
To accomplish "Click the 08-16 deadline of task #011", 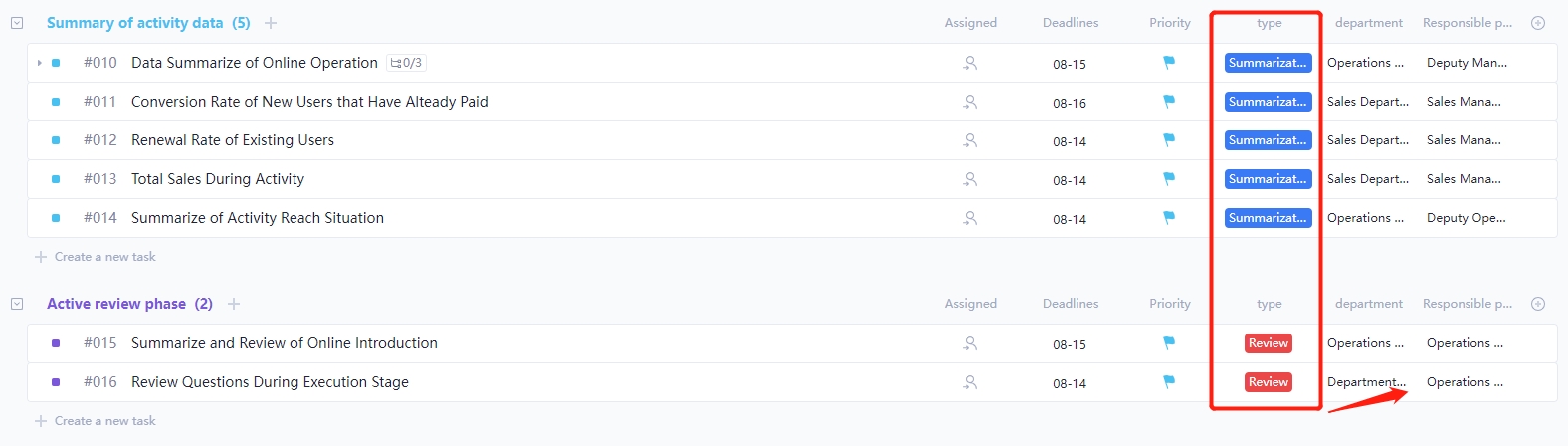I will [1070, 103].
